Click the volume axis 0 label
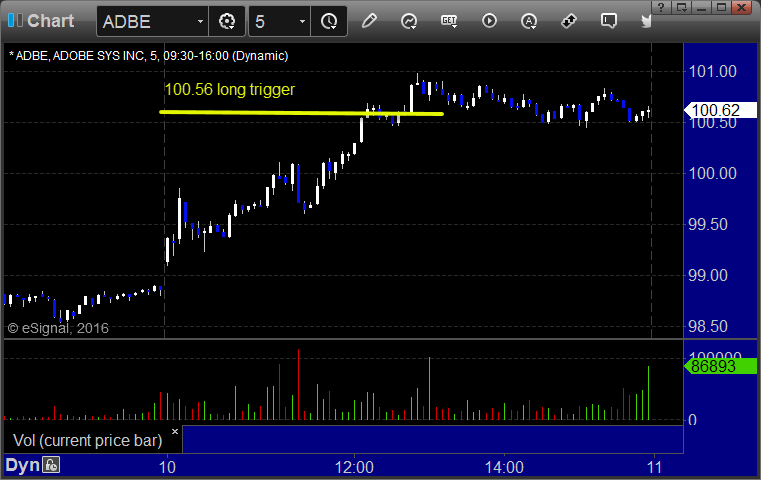The width and height of the screenshot is (761, 480). click(x=693, y=420)
